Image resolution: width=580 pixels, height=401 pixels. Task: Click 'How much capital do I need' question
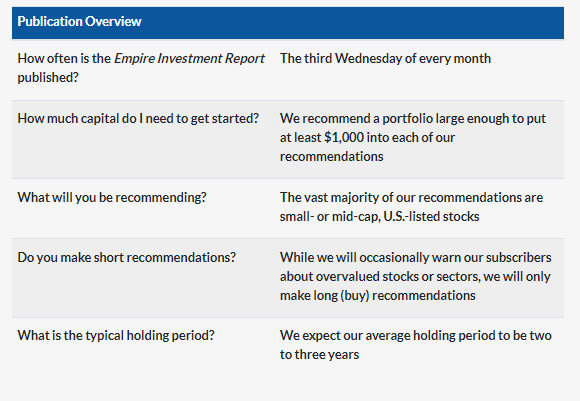pyautogui.click(x=138, y=118)
